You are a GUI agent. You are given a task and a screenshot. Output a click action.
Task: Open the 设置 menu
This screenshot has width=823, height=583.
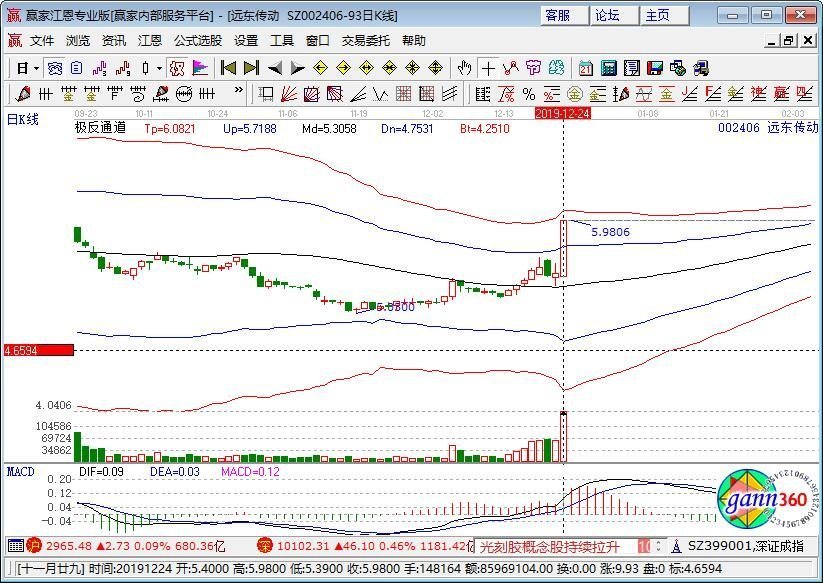coord(246,40)
